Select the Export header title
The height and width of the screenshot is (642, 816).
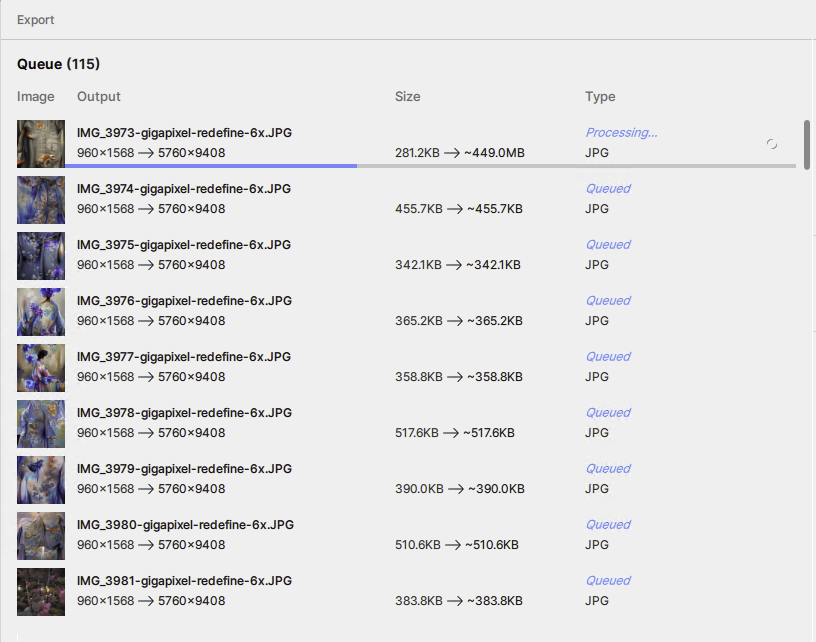(35, 20)
